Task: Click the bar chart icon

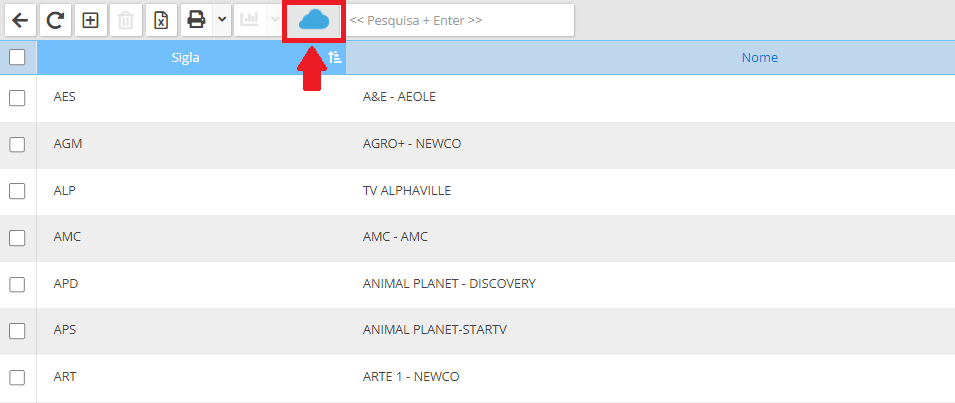Action: (x=249, y=20)
